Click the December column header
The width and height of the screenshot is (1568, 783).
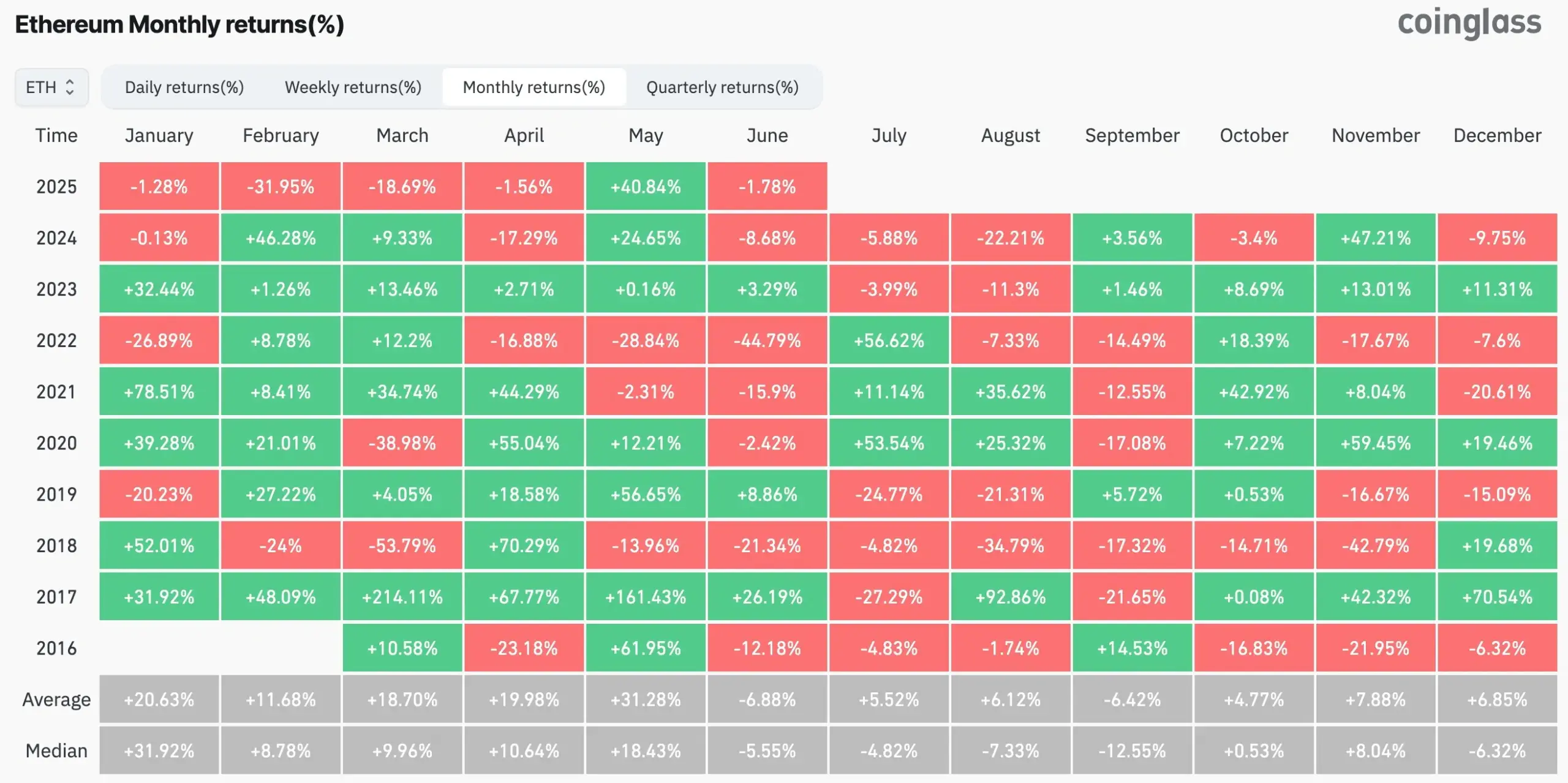coord(1497,135)
